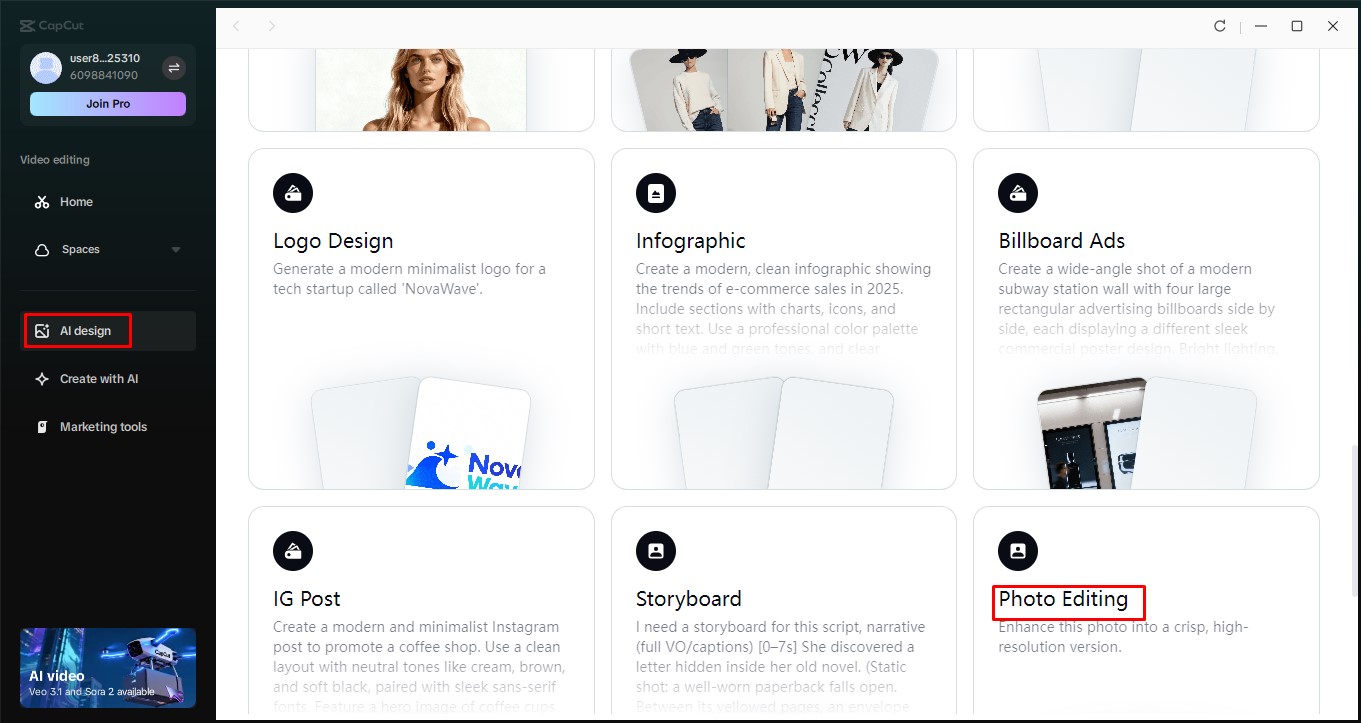
Task: Click the Infographic card's document icon
Action: pos(655,192)
